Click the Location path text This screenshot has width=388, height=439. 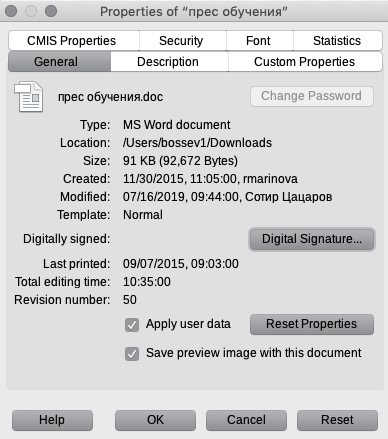click(197, 143)
